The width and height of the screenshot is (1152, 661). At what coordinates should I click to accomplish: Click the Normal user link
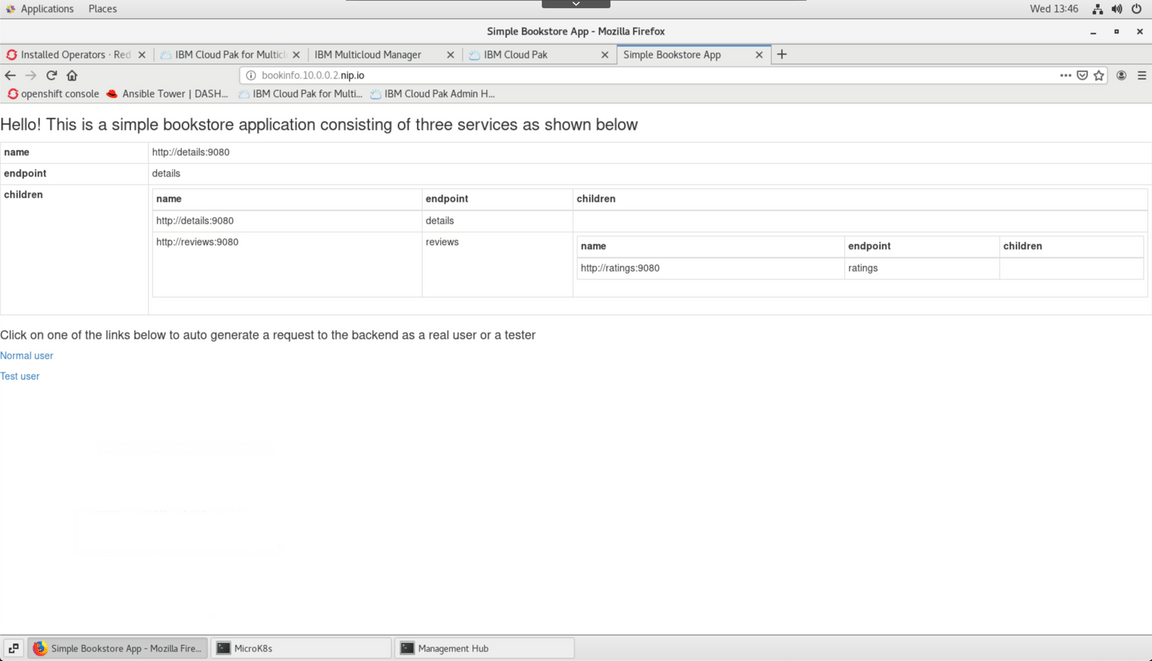pyautogui.click(x=27, y=356)
